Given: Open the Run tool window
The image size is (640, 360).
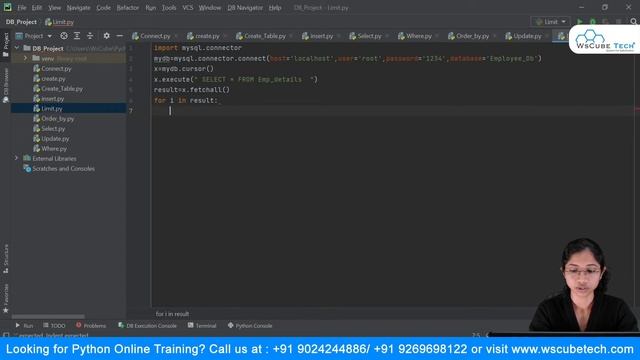Looking at the screenshot, I should 24,326.
